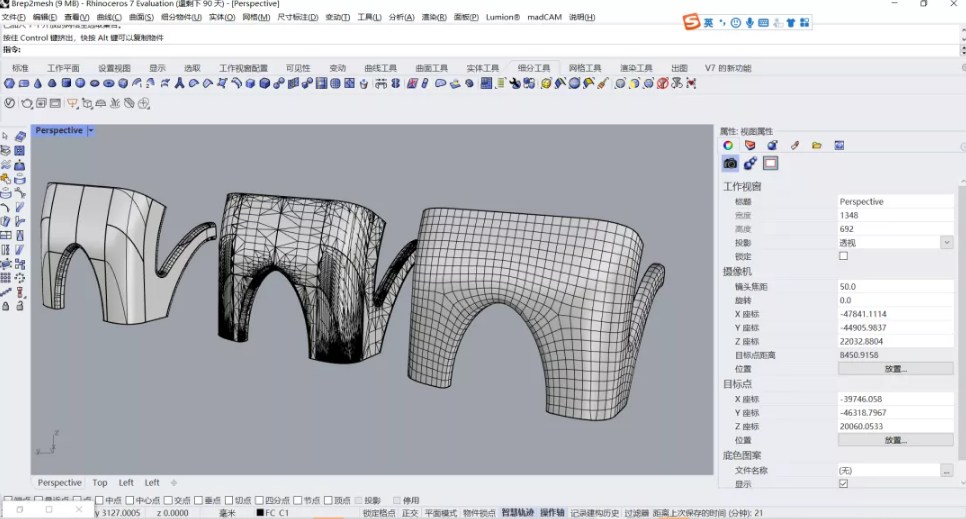Click the checkmark circle icon in second toolbar row
The image size is (966, 519).
coord(9,103)
